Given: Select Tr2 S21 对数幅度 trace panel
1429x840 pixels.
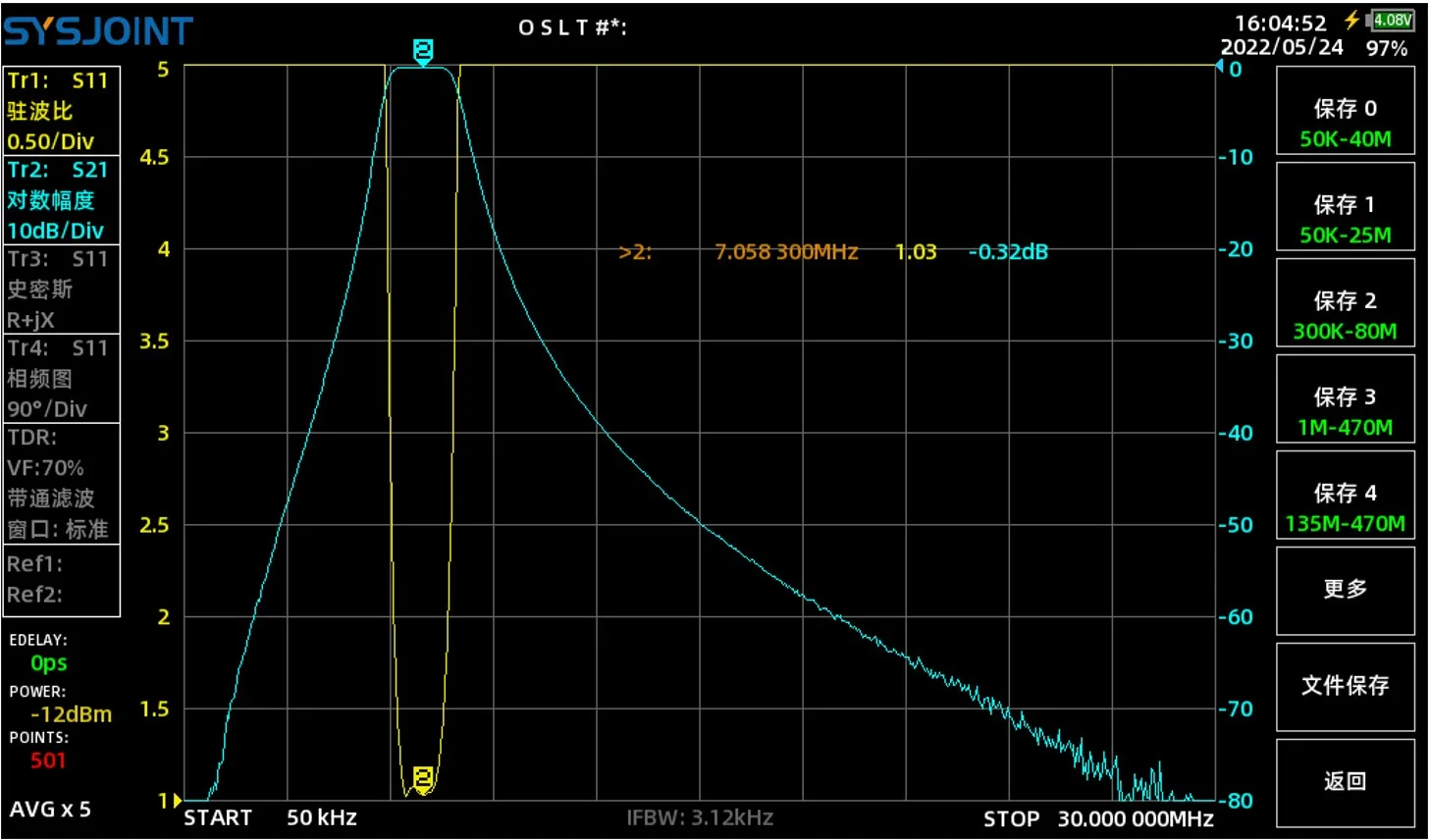Looking at the screenshot, I should tap(62, 200).
